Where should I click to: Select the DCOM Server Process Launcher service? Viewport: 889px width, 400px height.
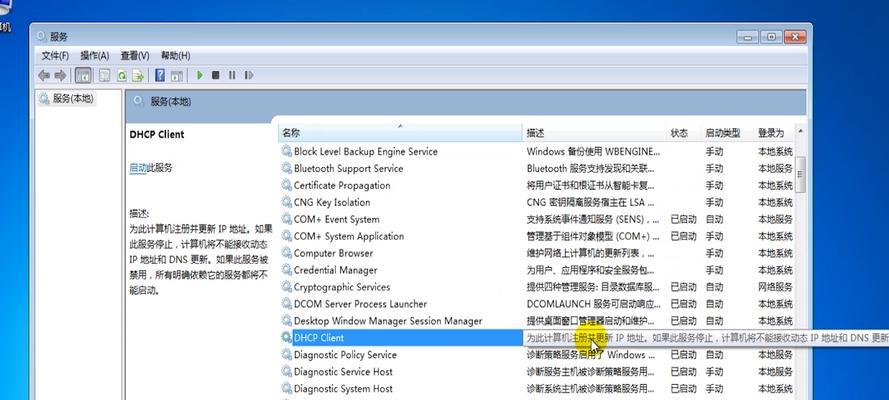537,304
